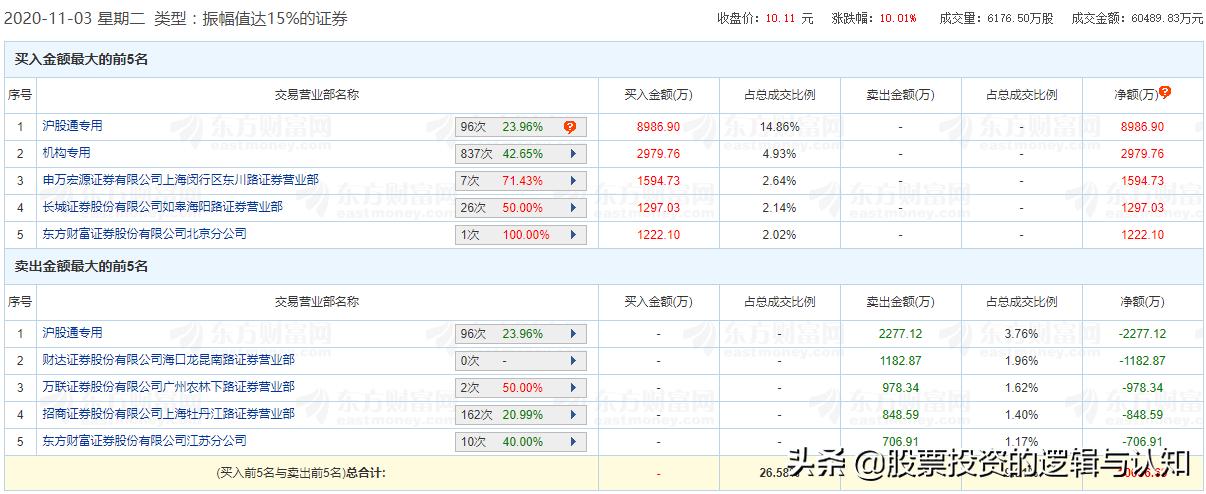The width and height of the screenshot is (1206, 494).
Task: Open 长城证券如皋海阳路证券营业部 link
Action: click(162, 207)
